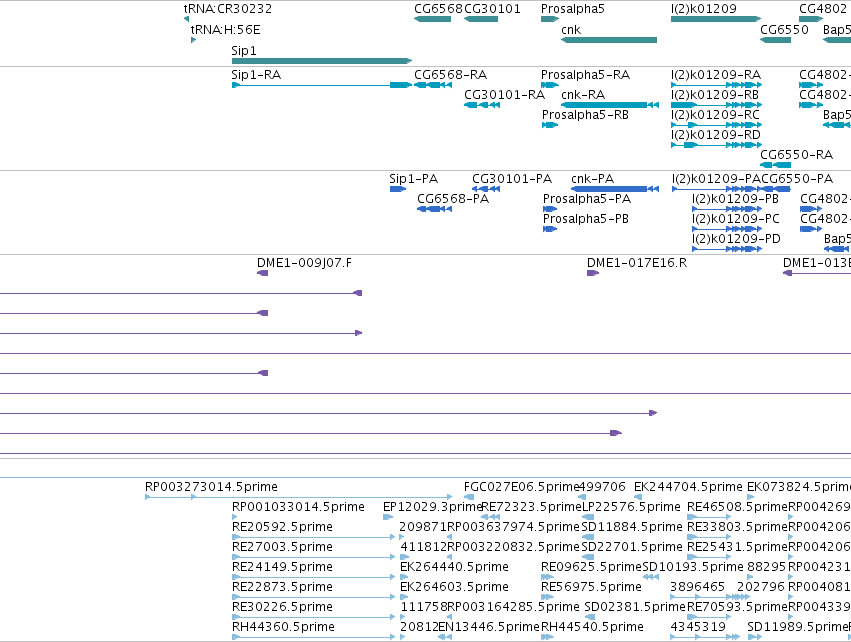This screenshot has height=642, width=851.
Task: Click the SD02381.5prime EST label
Action: pos(636,607)
